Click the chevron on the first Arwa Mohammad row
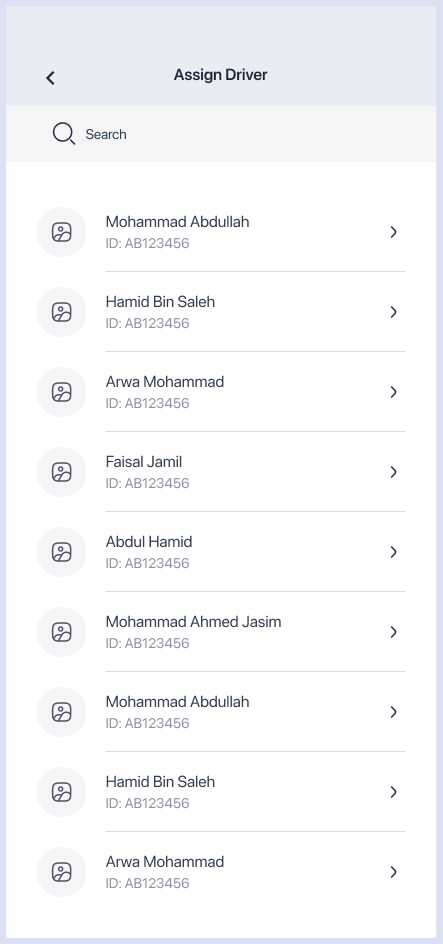Image resolution: width=443 pixels, height=944 pixels. click(394, 392)
